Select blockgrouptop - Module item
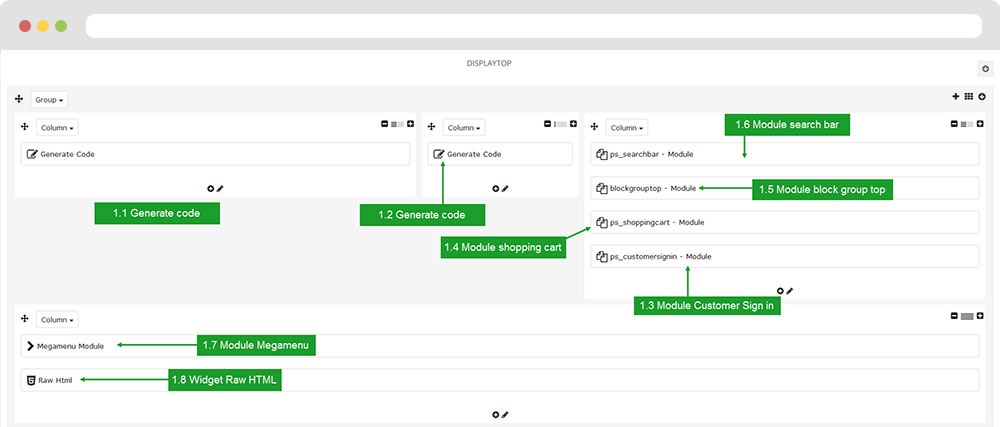The width and height of the screenshot is (1000, 427). (784, 188)
